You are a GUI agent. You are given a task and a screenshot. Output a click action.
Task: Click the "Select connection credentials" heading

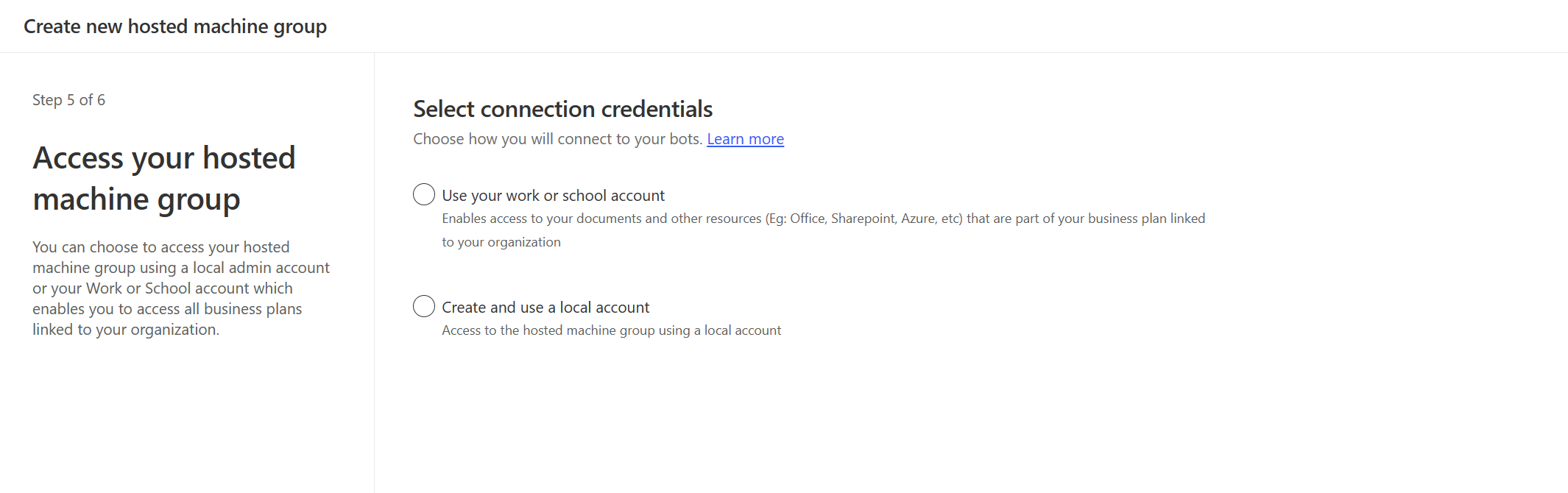(x=562, y=108)
